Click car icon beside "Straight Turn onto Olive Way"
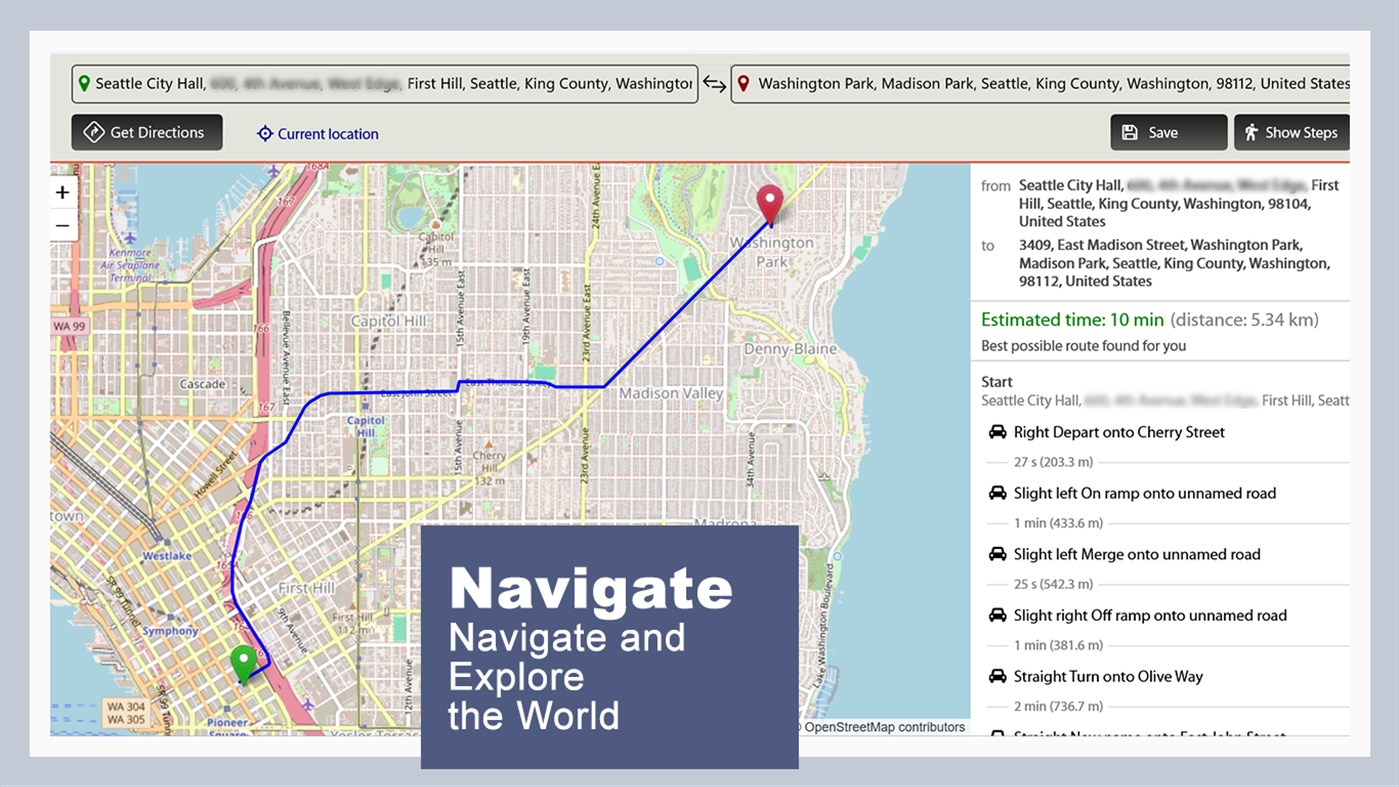Image resolution: width=1399 pixels, height=787 pixels. point(997,676)
